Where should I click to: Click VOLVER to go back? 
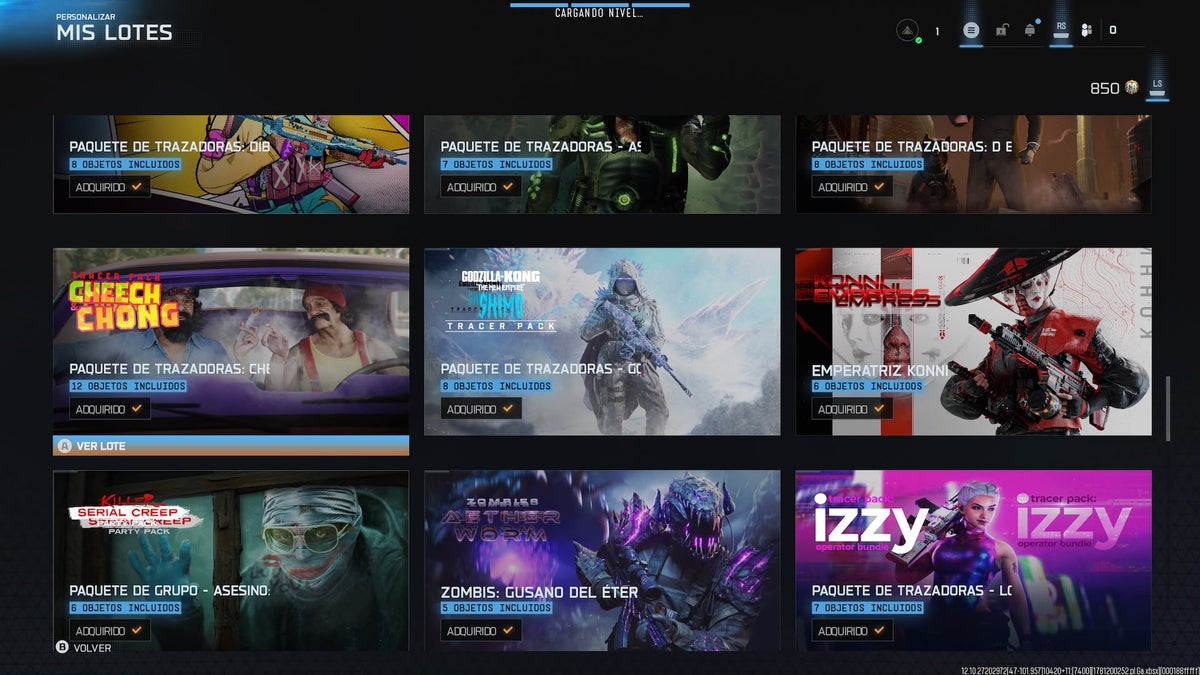(83, 648)
